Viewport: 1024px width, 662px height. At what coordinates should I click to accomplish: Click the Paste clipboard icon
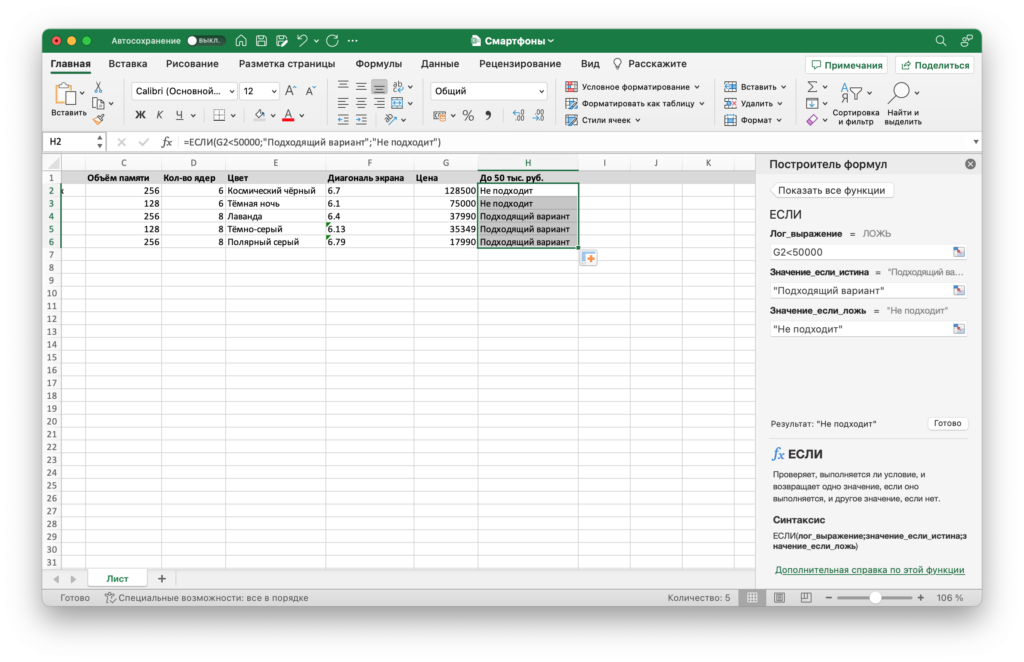65,95
